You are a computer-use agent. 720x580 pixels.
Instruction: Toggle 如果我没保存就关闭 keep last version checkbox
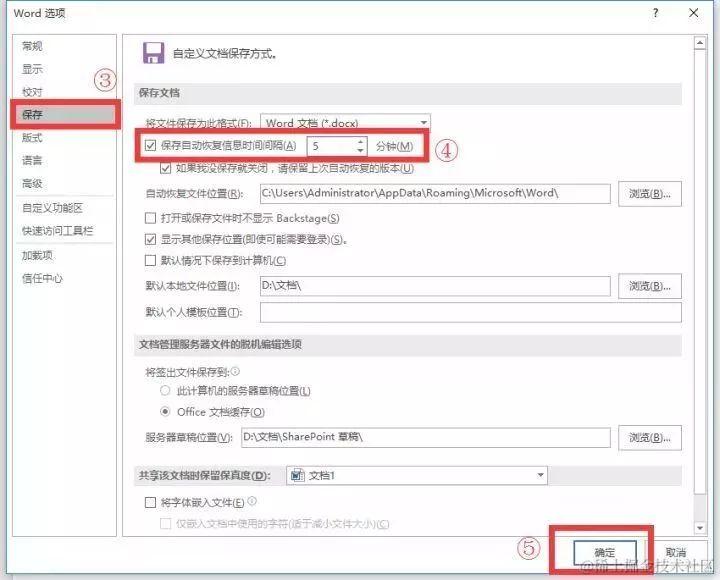tap(166, 169)
